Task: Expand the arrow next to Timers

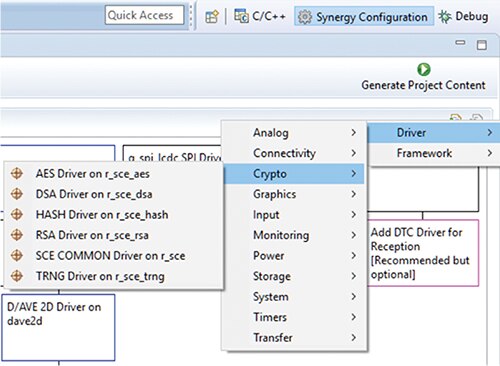Action: [354, 317]
